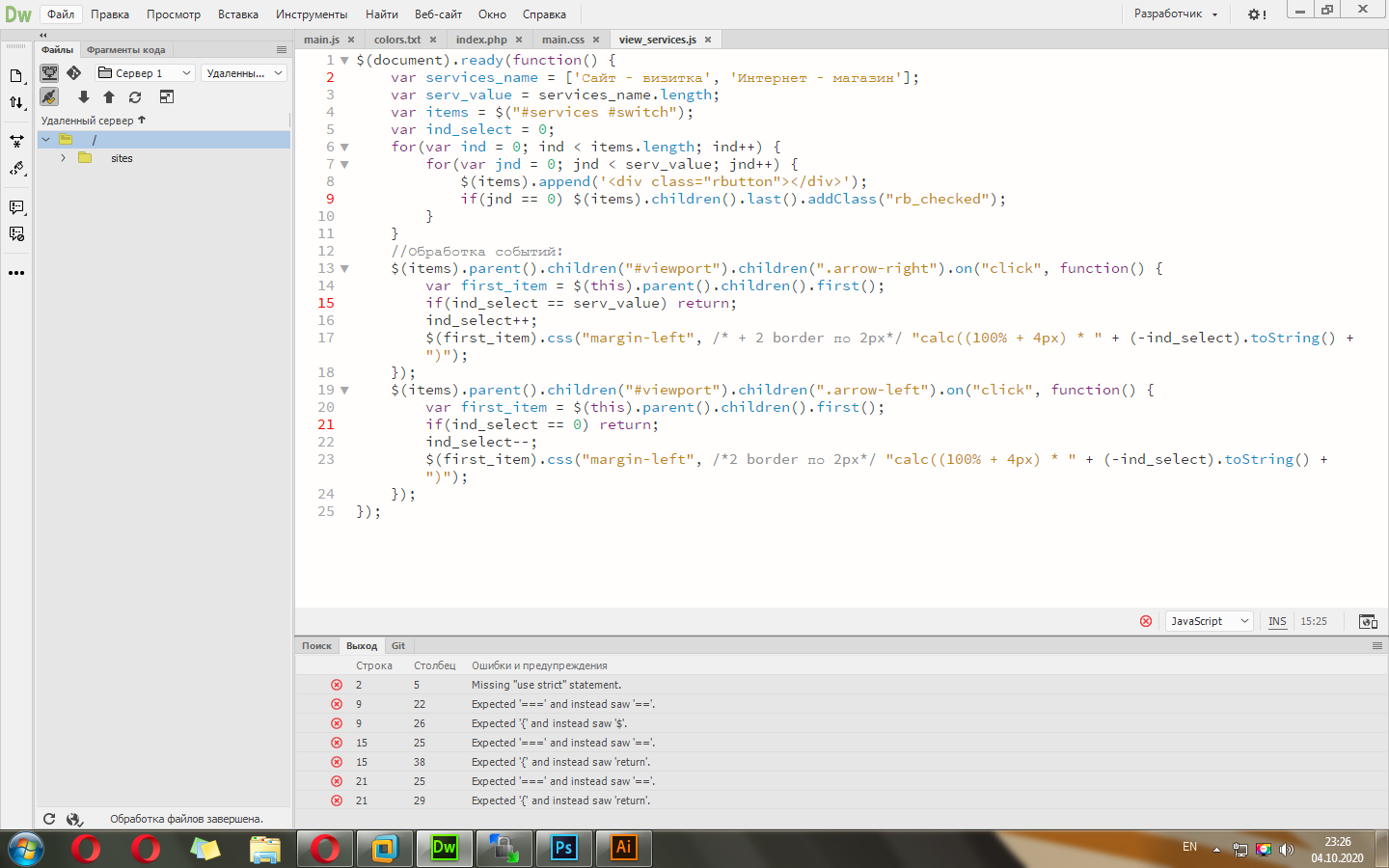Image resolution: width=1389 pixels, height=868 pixels.
Task: Select error row for line 9 column 26
Action: (841, 723)
